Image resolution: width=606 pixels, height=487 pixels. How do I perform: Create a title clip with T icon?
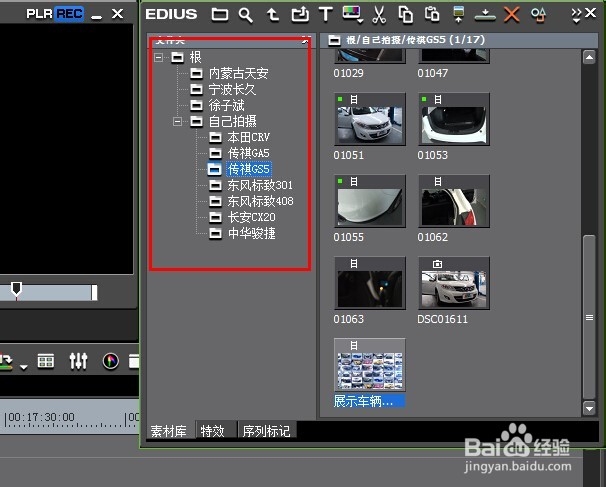click(x=326, y=14)
